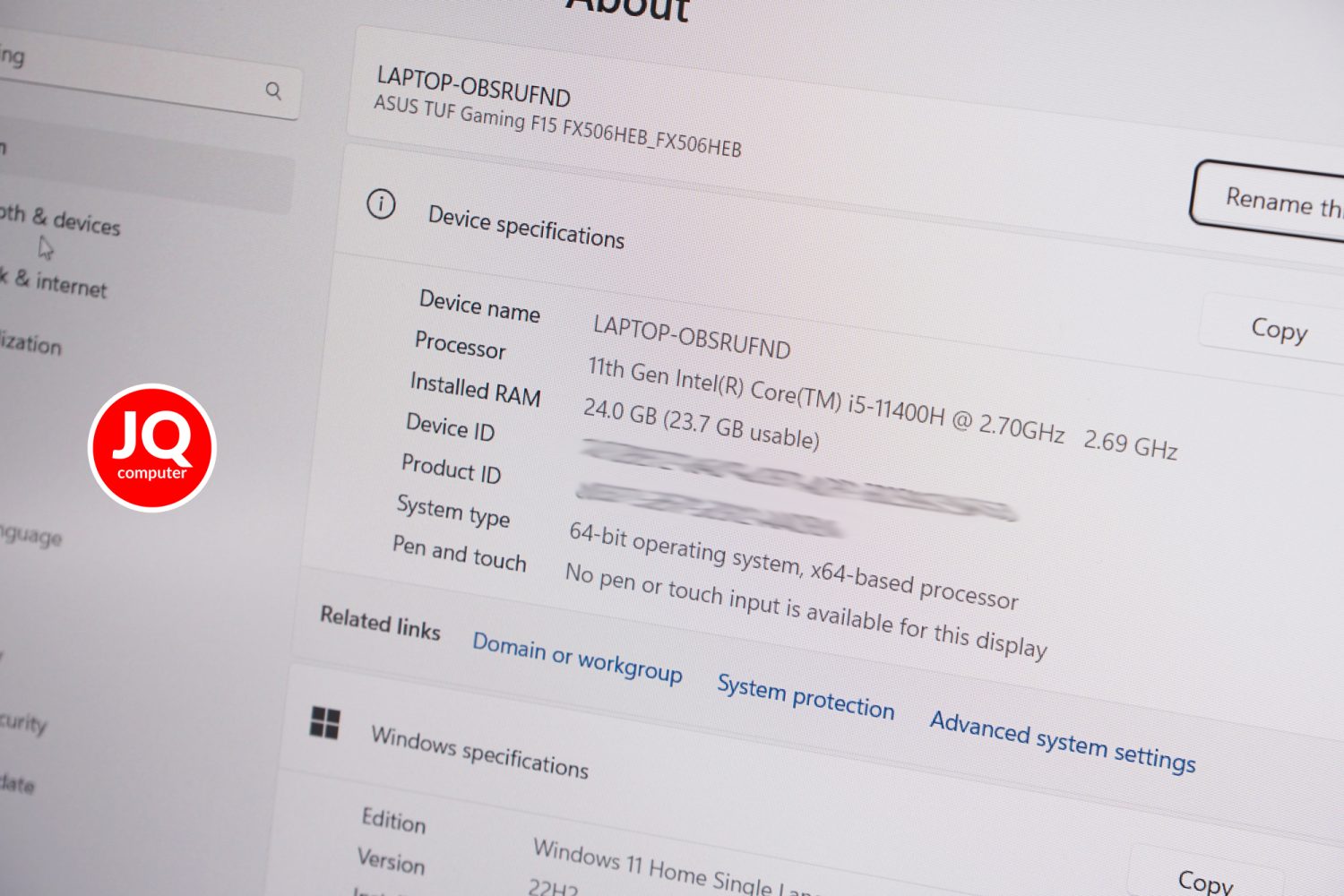Open Network & internet in the sidebar
The width and height of the screenshot is (1344, 896).
click(x=54, y=283)
